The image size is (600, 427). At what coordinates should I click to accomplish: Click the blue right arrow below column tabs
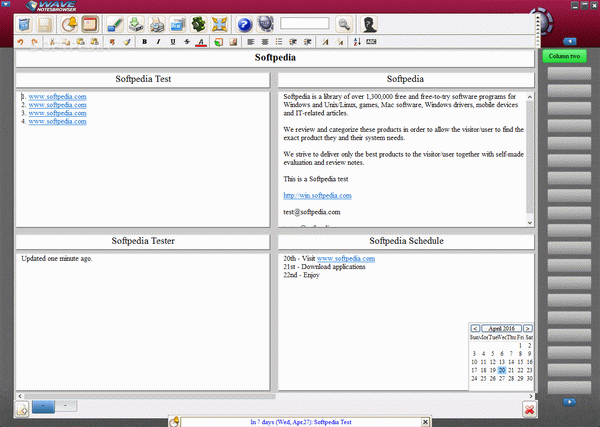coord(569,402)
